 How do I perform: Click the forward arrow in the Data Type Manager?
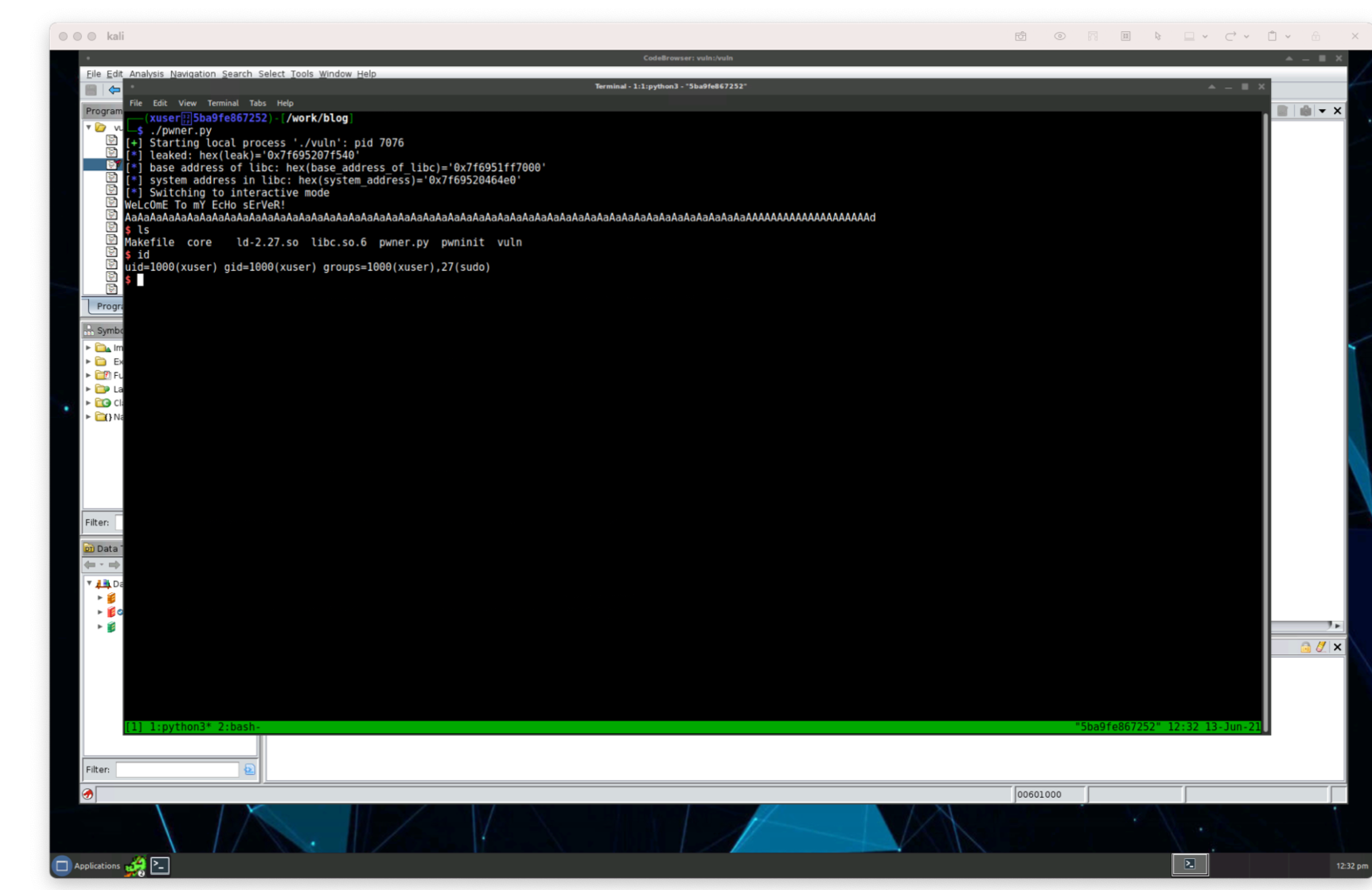116,564
